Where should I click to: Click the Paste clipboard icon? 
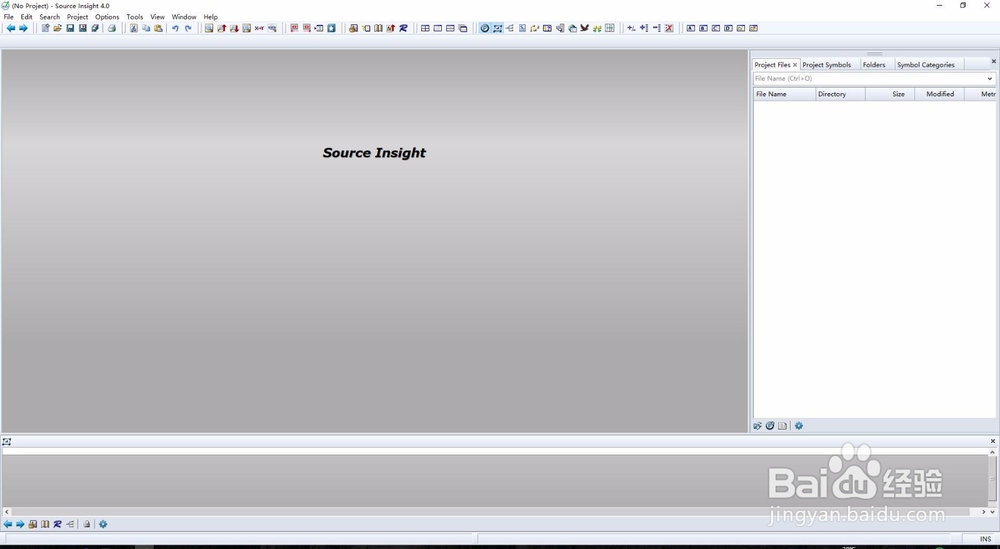[x=158, y=28]
